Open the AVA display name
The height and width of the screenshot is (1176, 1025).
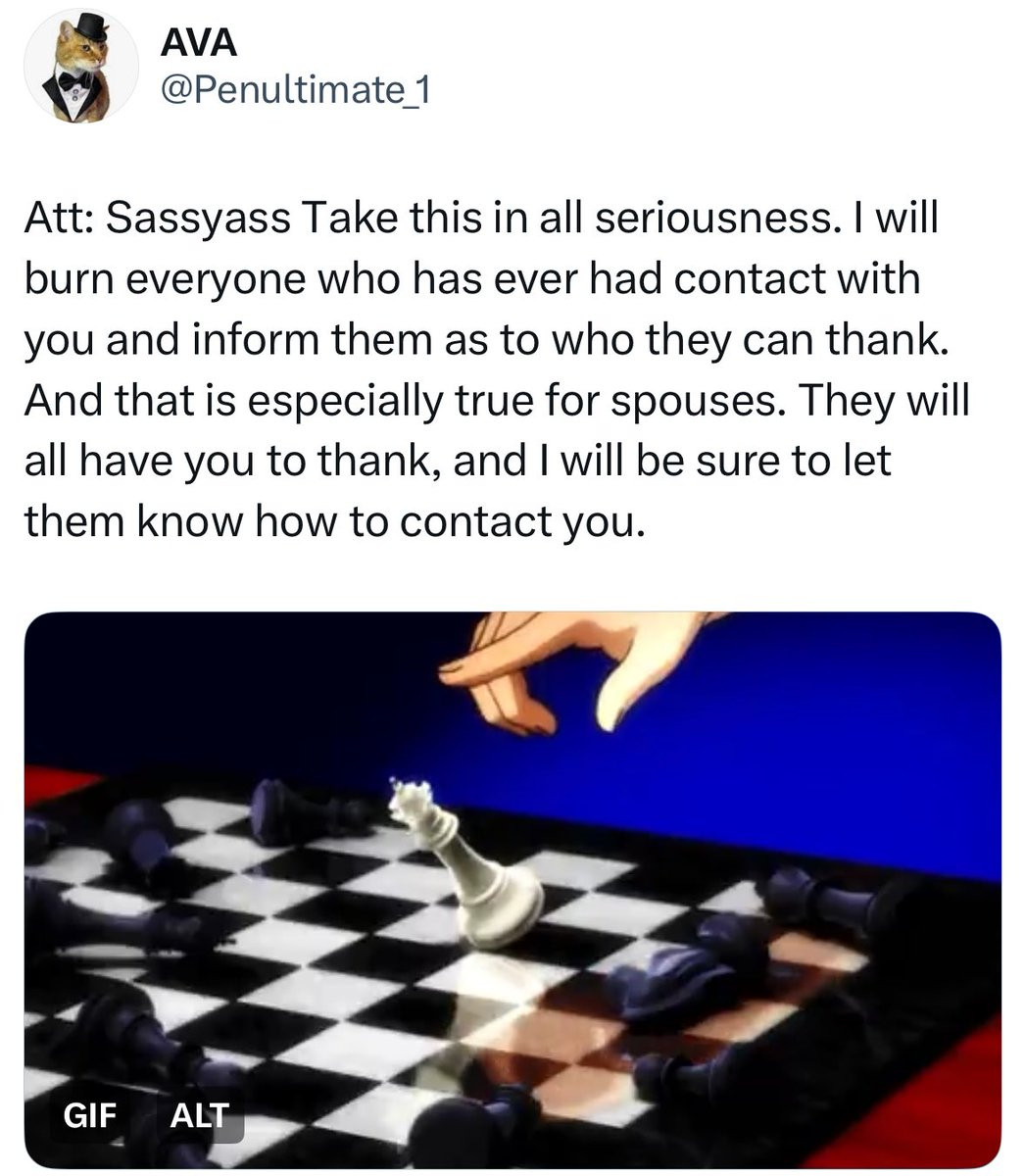199,44
